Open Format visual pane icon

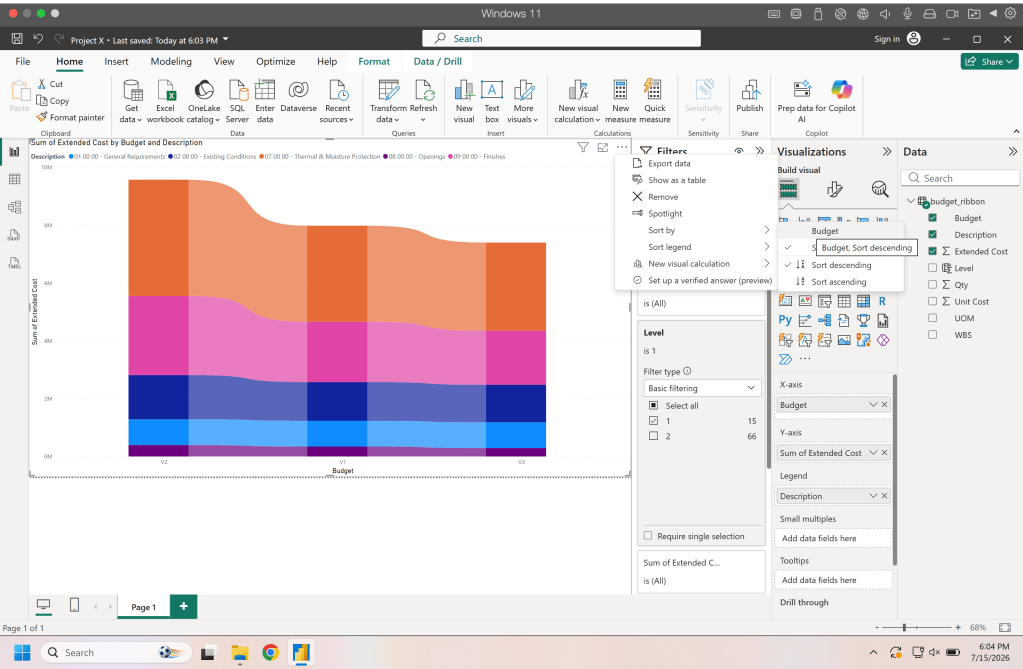[x=834, y=189]
